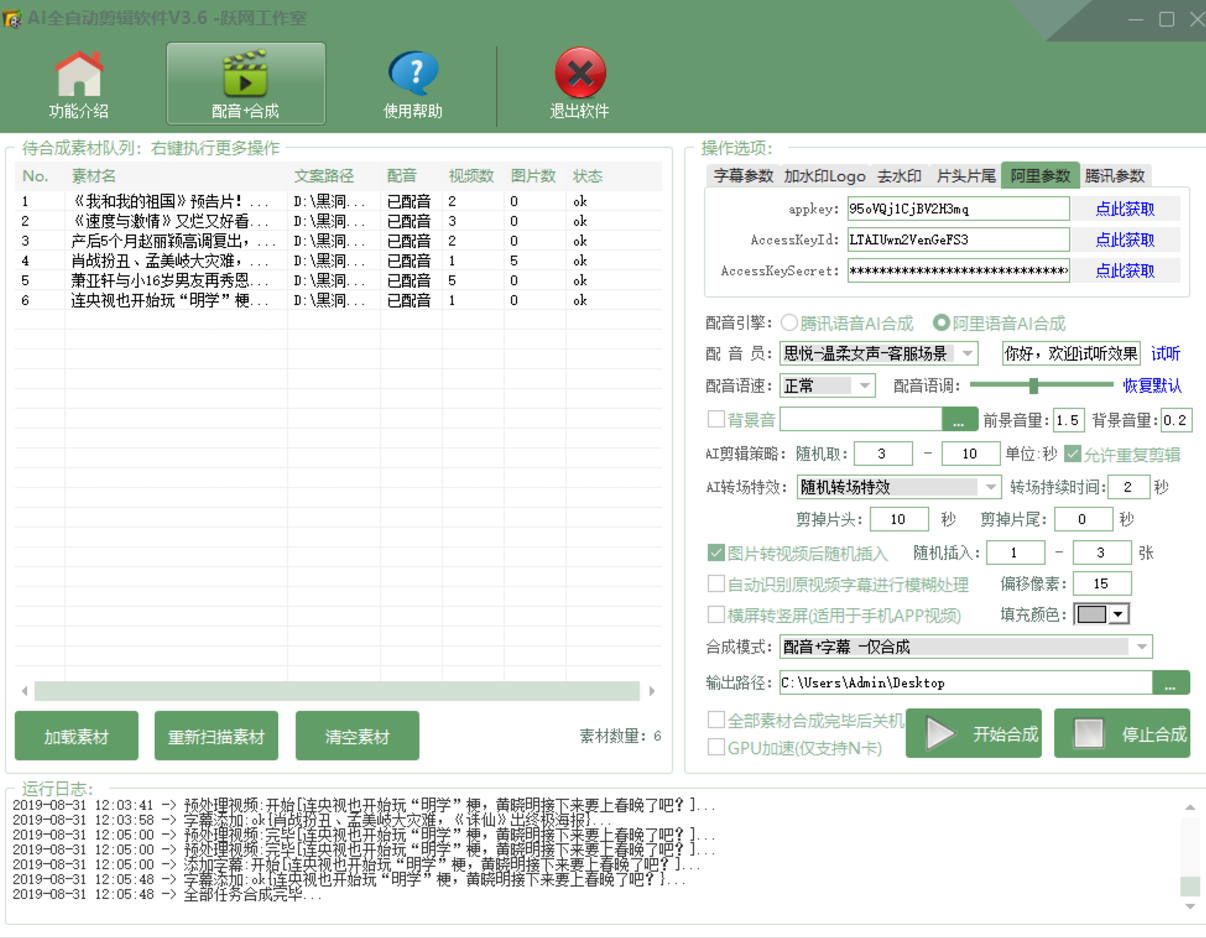The height and width of the screenshot is (938, 1206).
Task: Select 腾讯语音AI合成 radio button
Action: pos(790,323)
